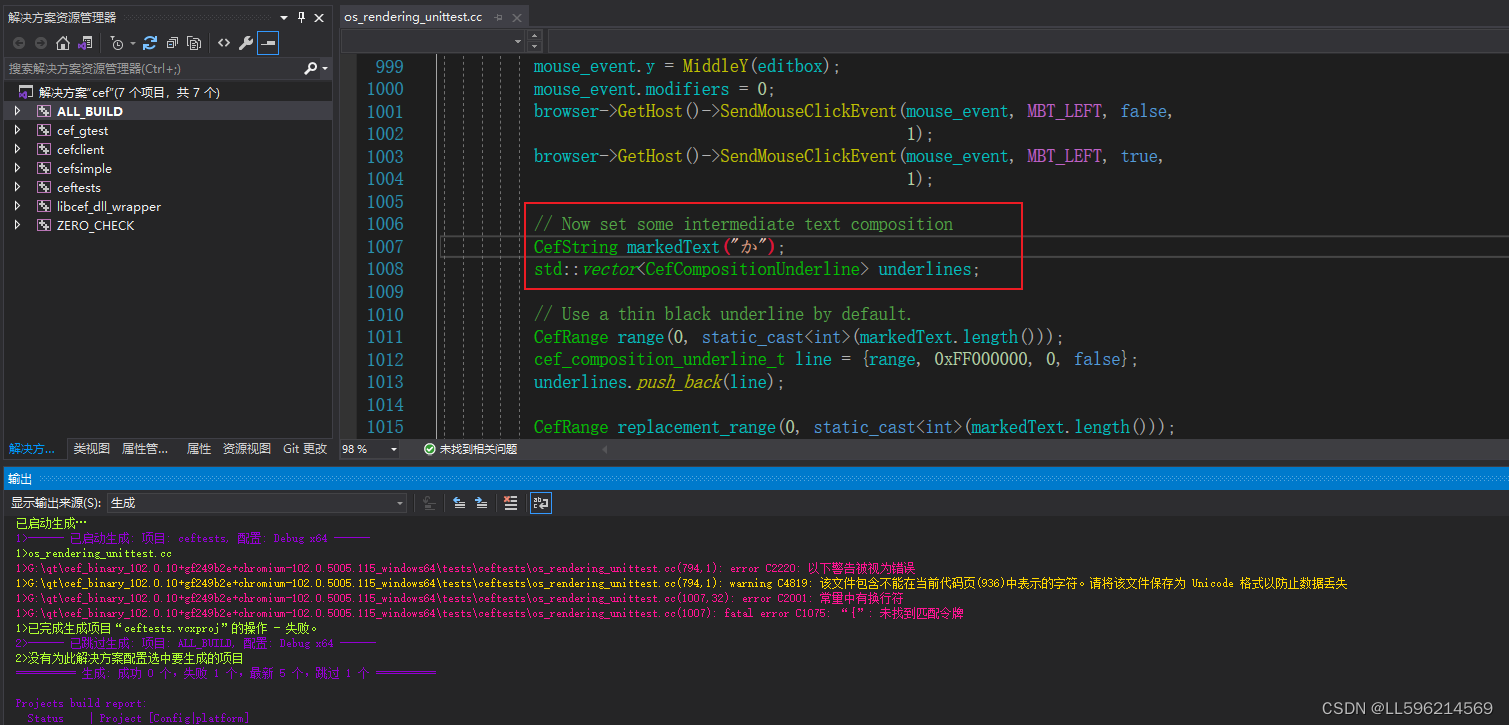1509x725 pixels.
Task: Select solution 'cef' root node
Action: (x=129, y=92)
